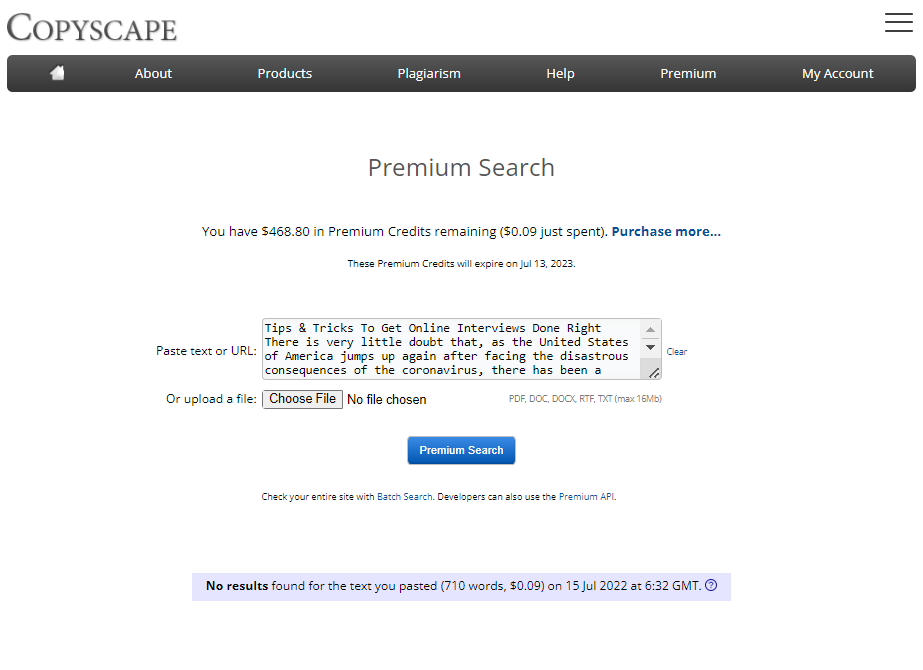Click the Premium Search page heading
The image size is (923, 670).
point(462,168)
